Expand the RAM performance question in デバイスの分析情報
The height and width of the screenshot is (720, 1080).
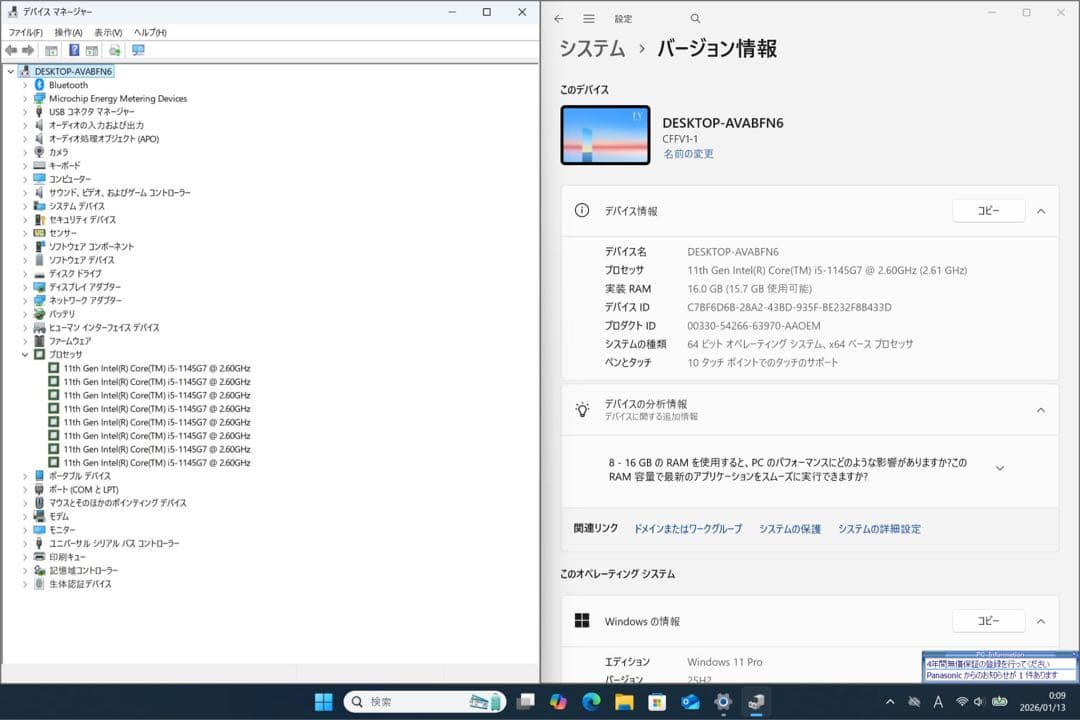tap(999, 467)
